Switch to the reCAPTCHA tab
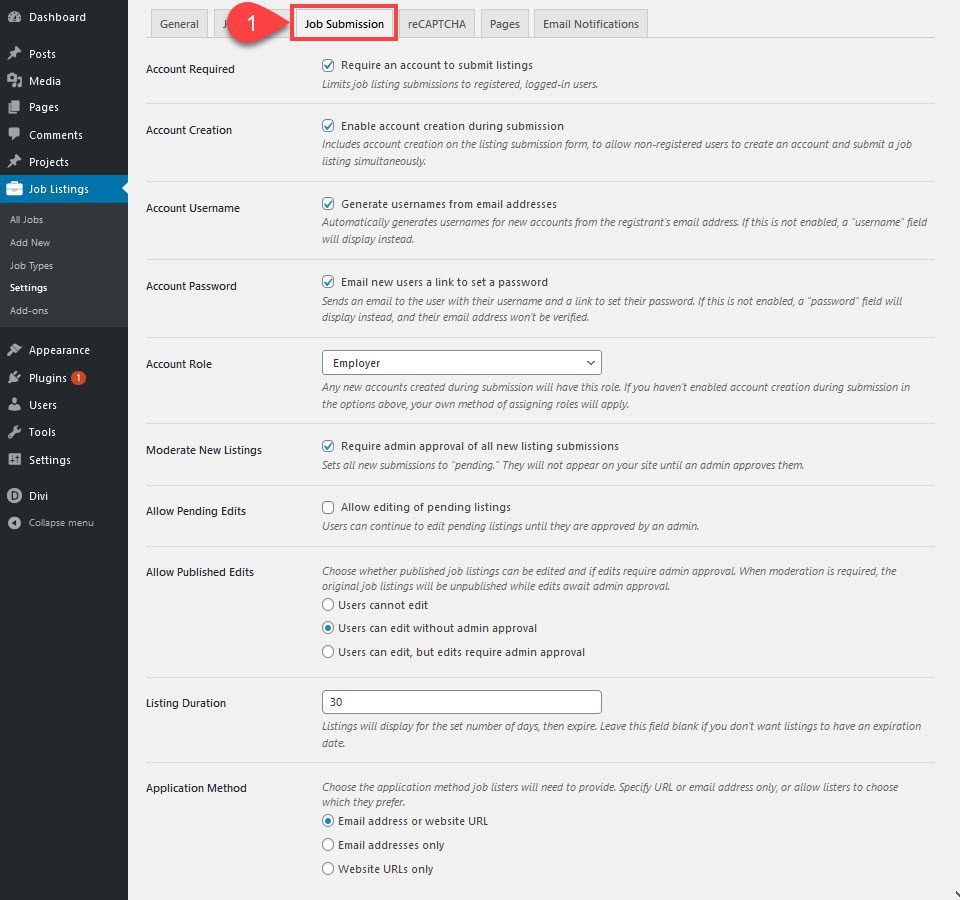960x900 pixels. pyautogui.click(x=437, y=23)
